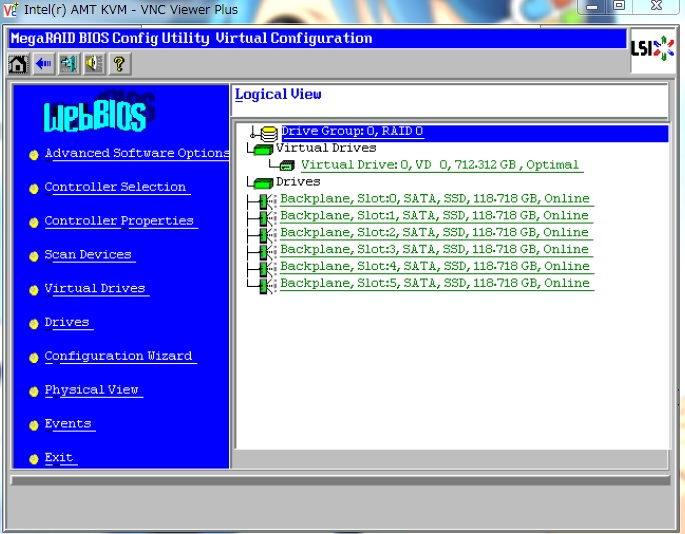Open Help with the question mark icon

point(120,64)
